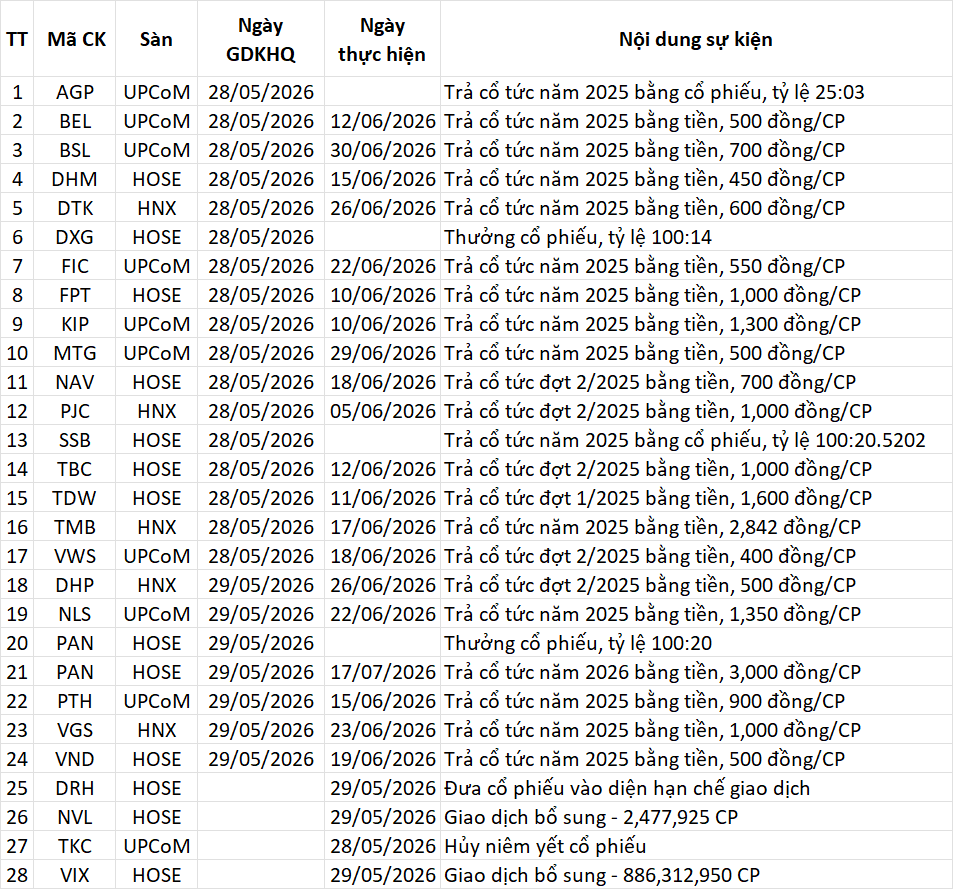953x889 pixels.
Task: Select the Nội dung sự kiện header
Action: (x=695, y=39)
